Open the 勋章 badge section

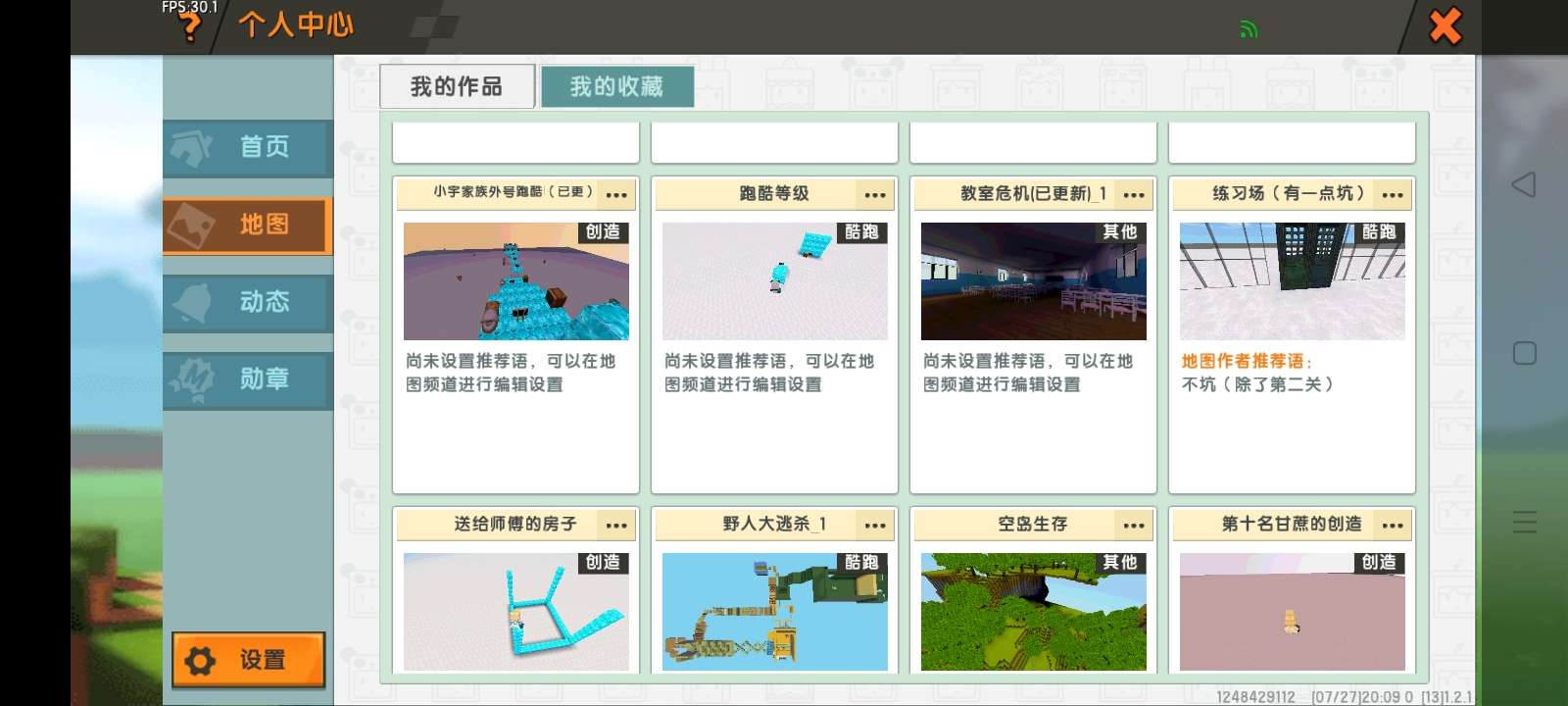click(248, 379)
